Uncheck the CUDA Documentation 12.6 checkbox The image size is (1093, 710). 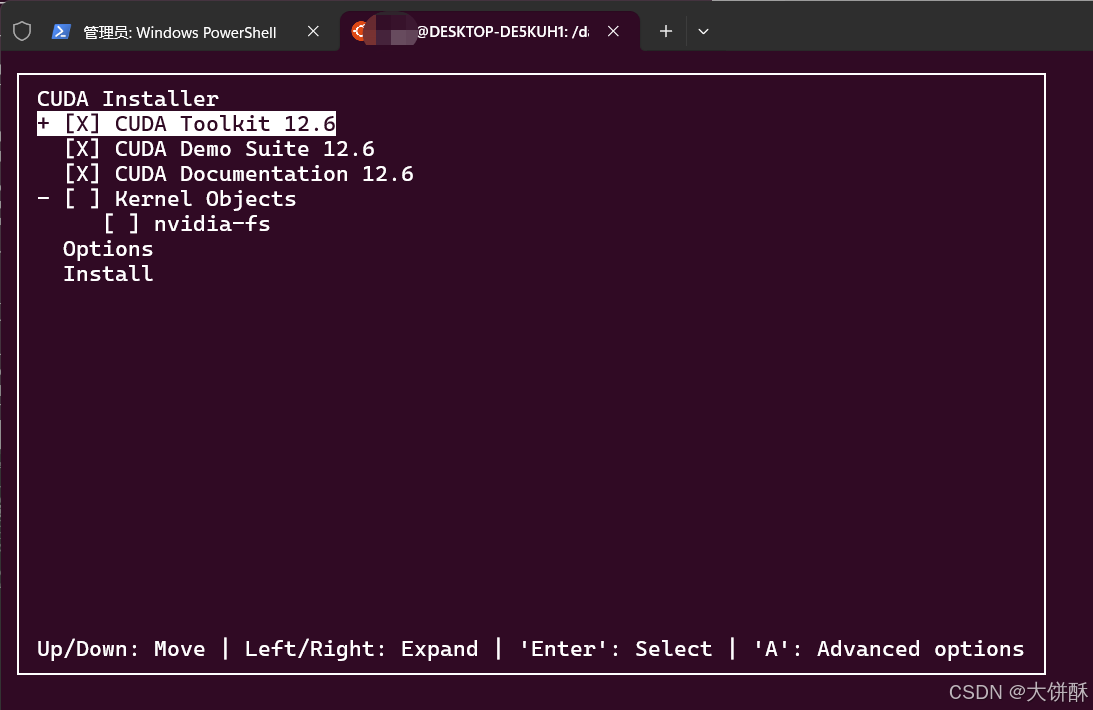(x=82, y=174)
